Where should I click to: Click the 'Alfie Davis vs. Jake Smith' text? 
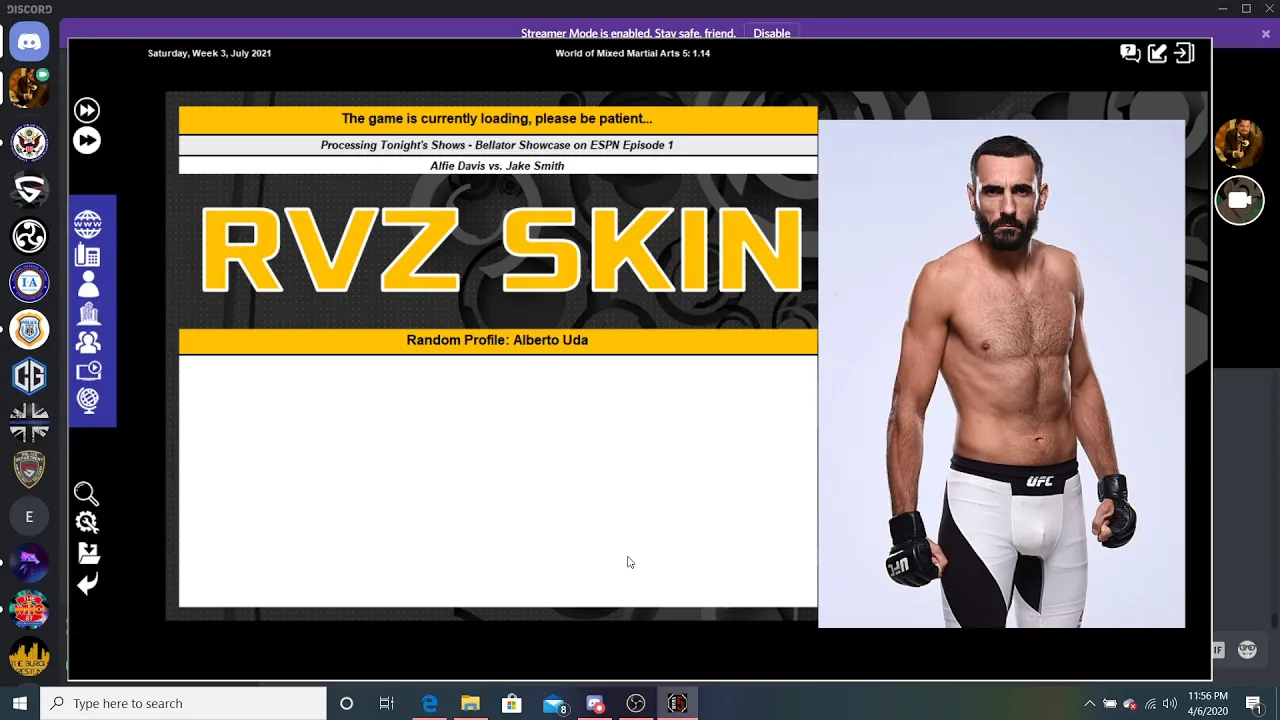497,166
